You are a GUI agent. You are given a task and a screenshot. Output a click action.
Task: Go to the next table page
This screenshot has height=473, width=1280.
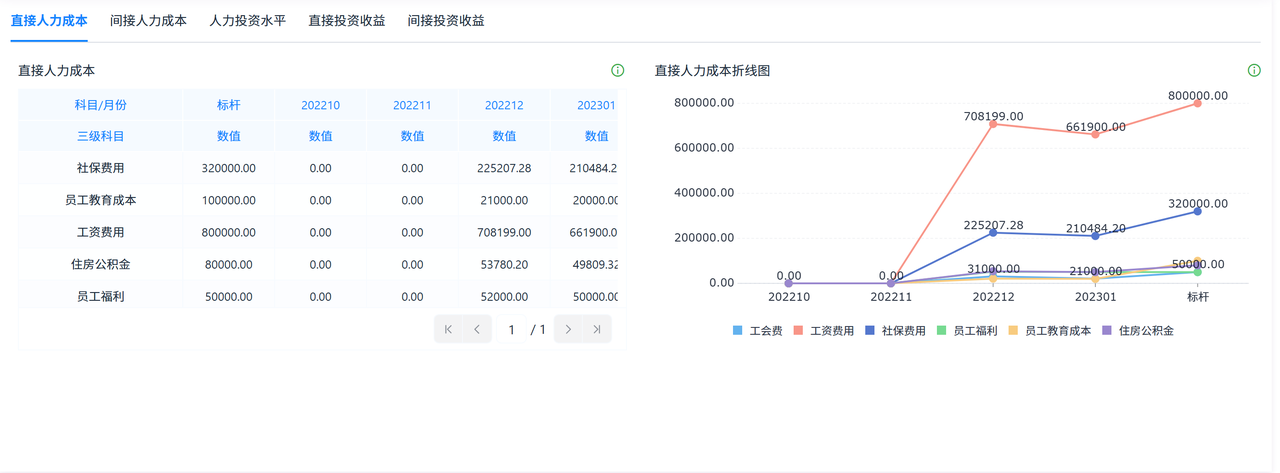click(x=569, y=329)
